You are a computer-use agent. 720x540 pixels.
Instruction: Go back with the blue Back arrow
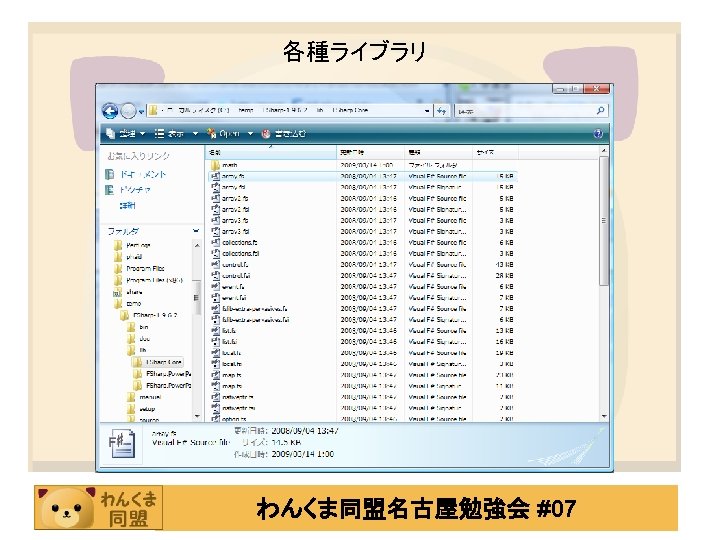coord(110,111)
